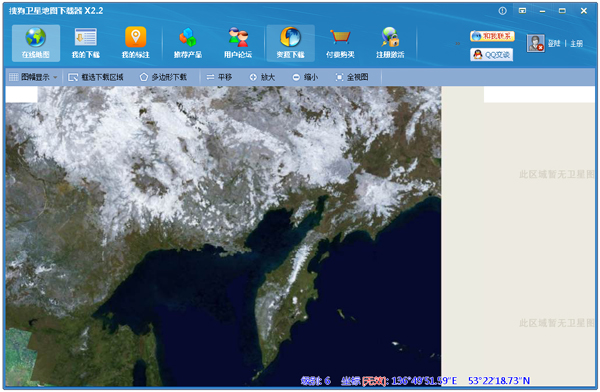Viewport: 600px width, 392px height.
Task: Click 全视图 full view tool
Action: pos(352,77)
